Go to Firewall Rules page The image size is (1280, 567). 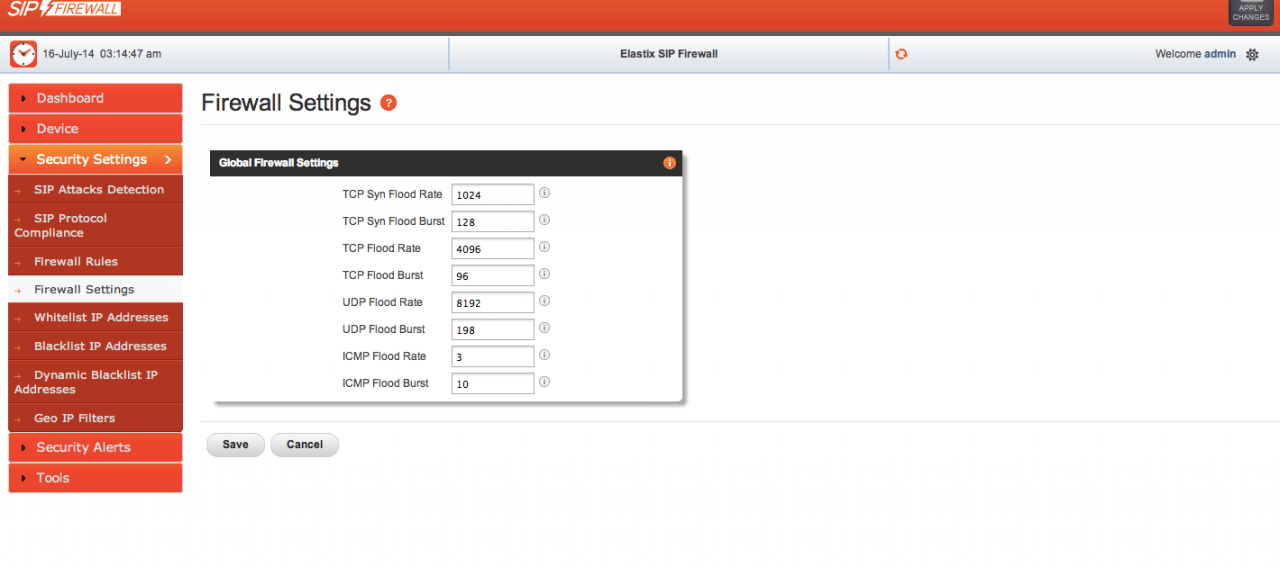76,261
